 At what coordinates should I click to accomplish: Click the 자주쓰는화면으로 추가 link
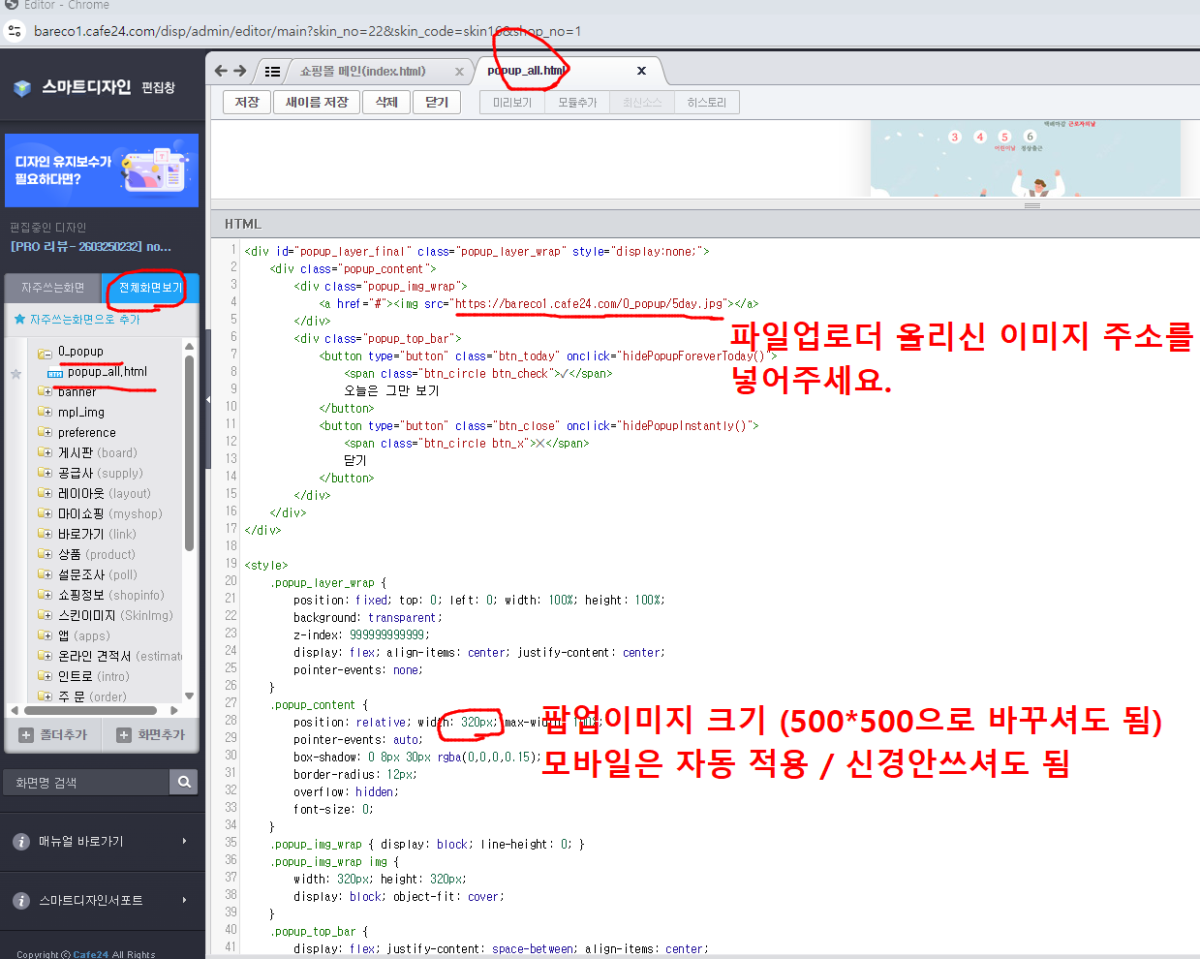(x=77, y=320)
